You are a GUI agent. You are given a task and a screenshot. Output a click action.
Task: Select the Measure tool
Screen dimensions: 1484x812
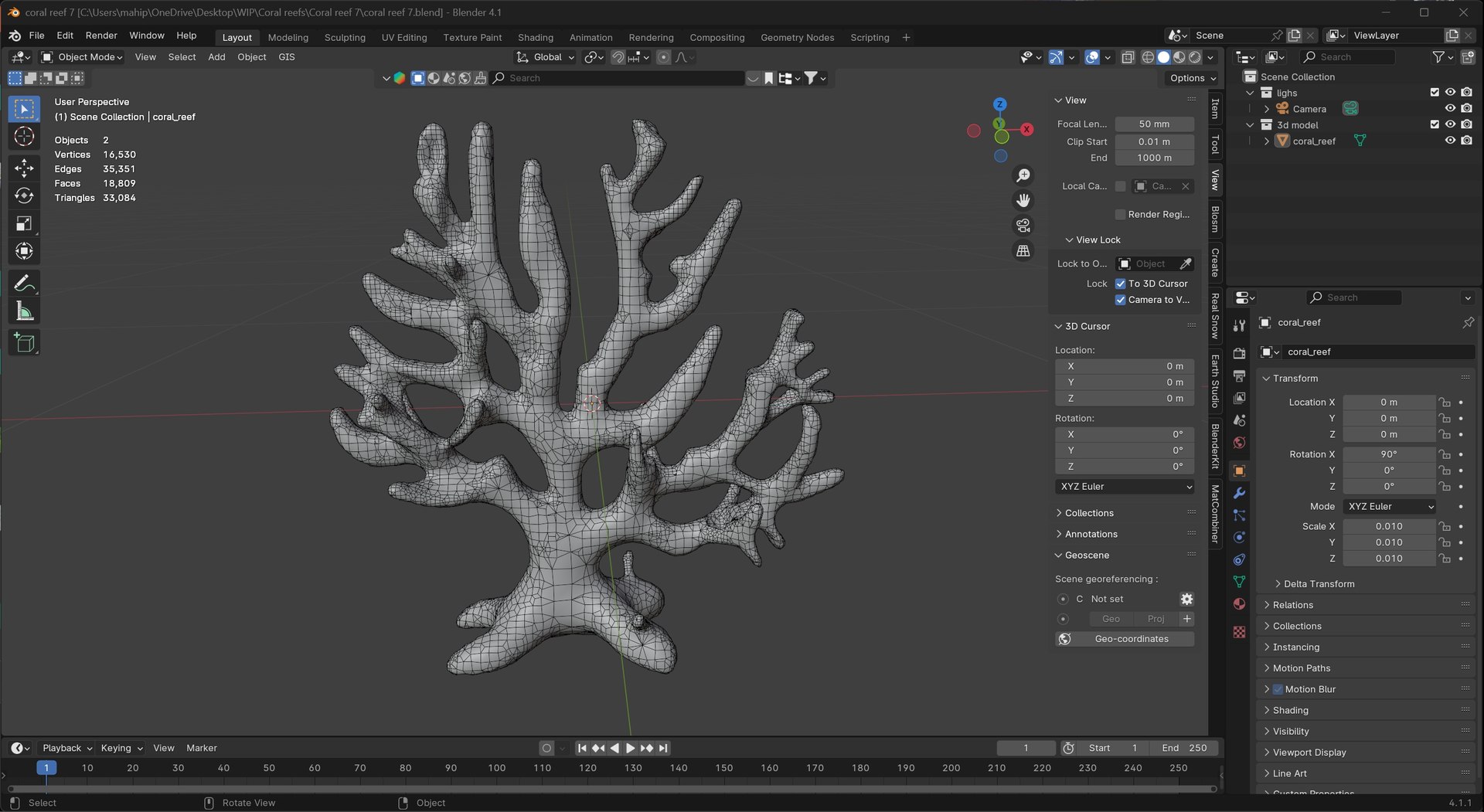pyautogui.click(x=24, y=312)
